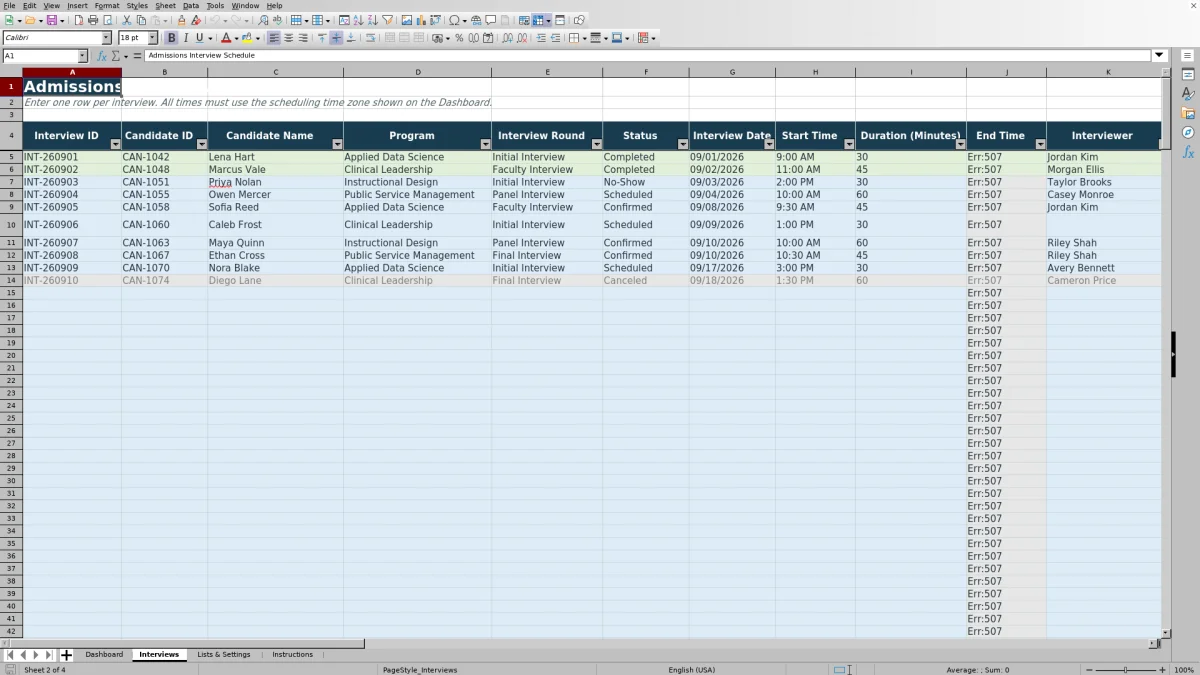The width and height of the screenshot is (1200, 675).
Task: Toggle Italic formatting
Action: click(185, 38)
